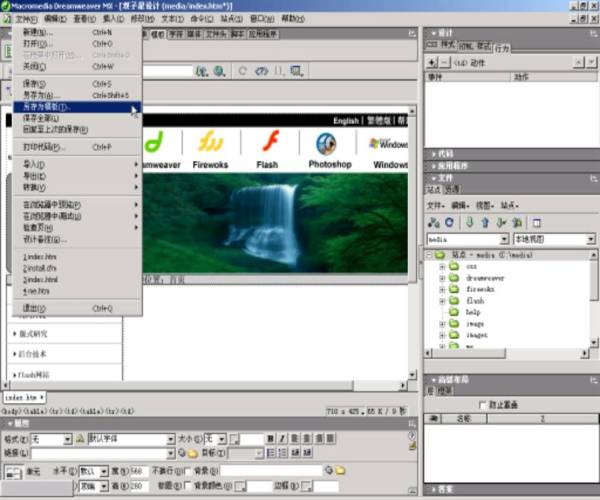
Task: Select the highlighted 另存为模板 menu entry
Action: coord(77,107)
